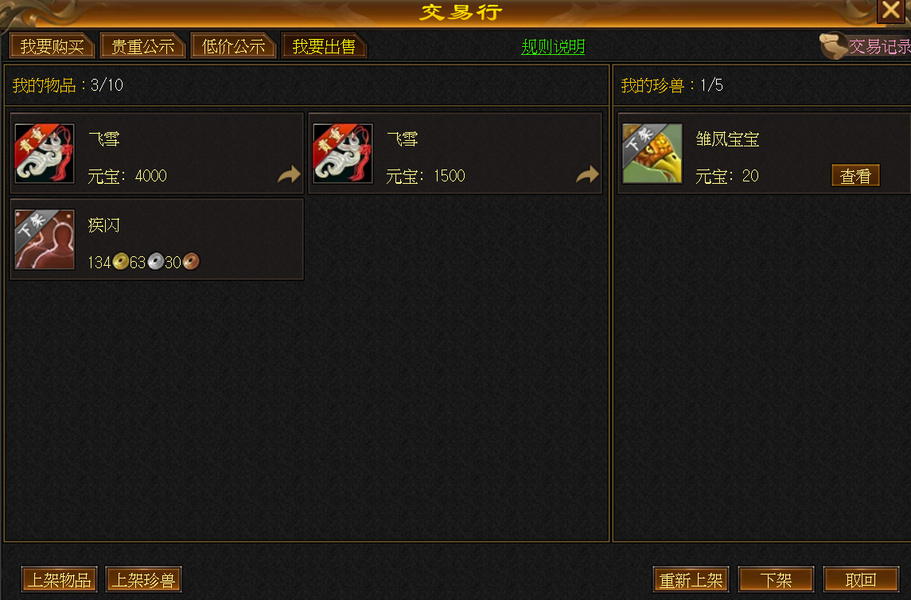This screenshot has width=911, height=600.
Task: Click the 下架 button
Action: [776, 580]
